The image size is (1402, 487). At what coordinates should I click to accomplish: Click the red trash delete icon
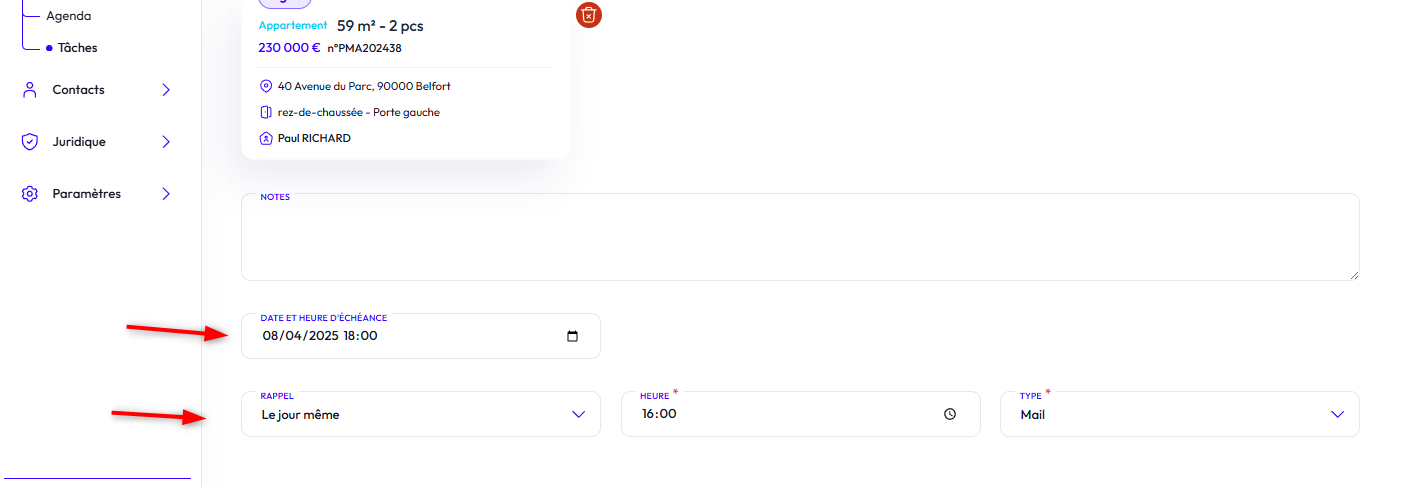click(x=589, y=14)
